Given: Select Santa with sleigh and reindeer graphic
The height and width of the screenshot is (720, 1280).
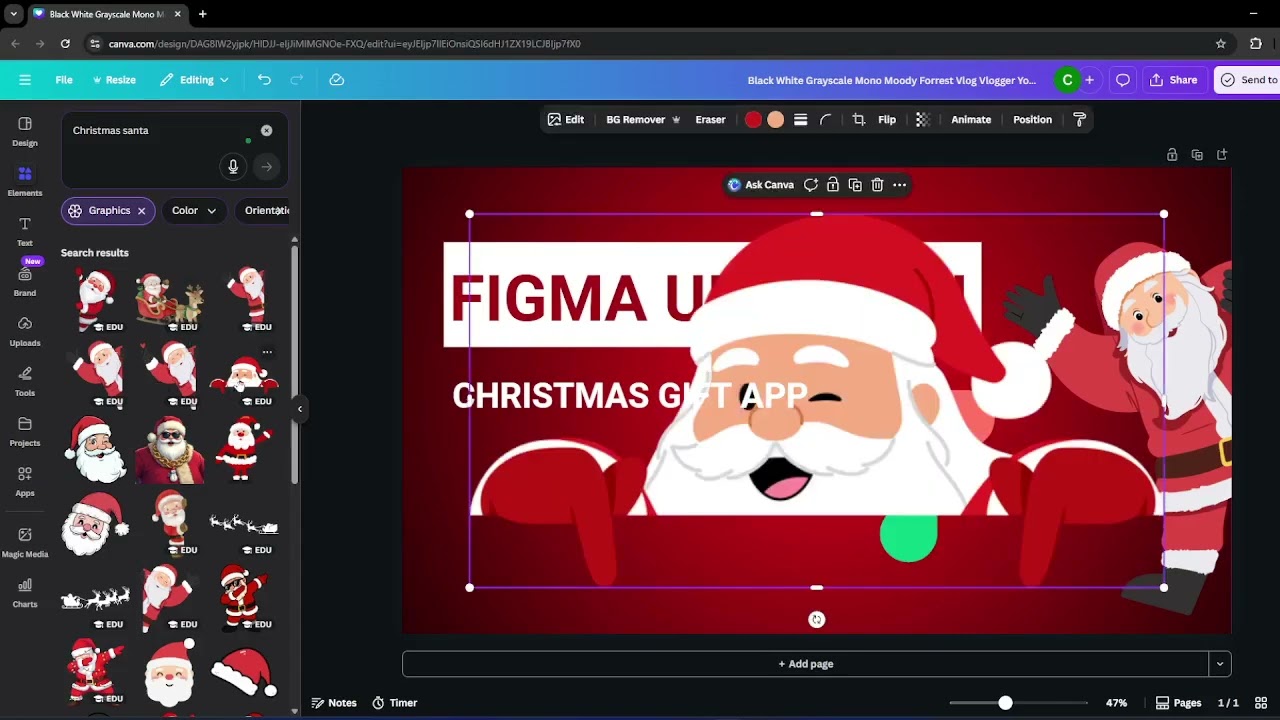Looking at the screenshot, I should click(x=170, y=299).
